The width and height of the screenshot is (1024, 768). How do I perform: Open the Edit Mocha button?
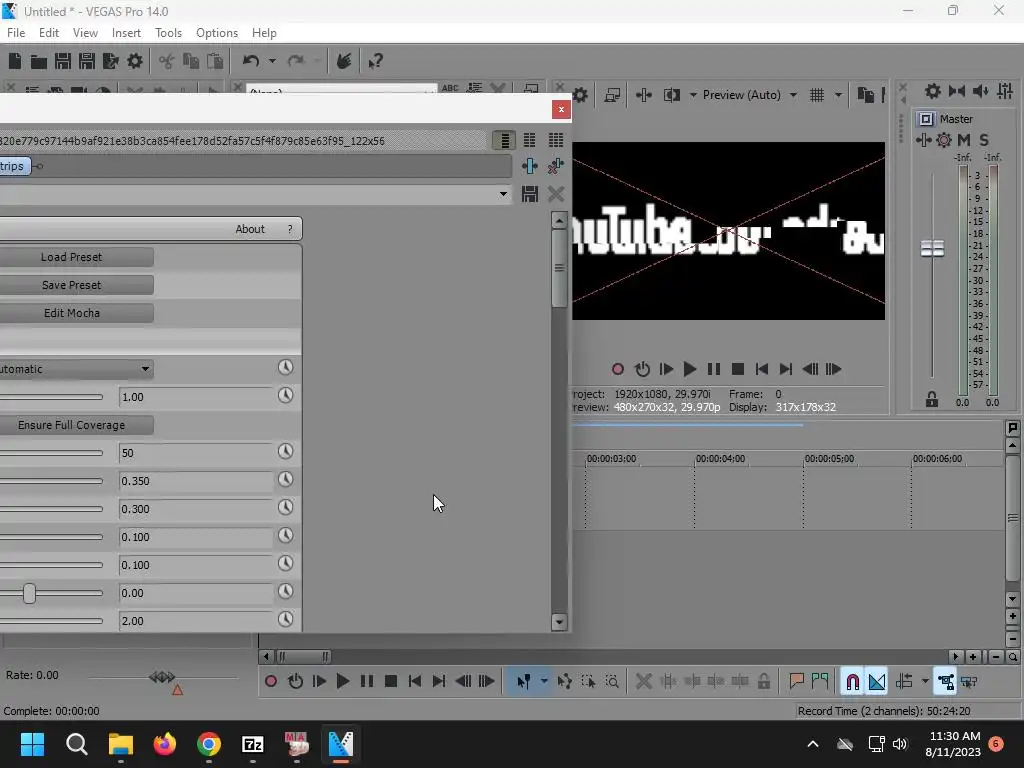coord(72,313)
